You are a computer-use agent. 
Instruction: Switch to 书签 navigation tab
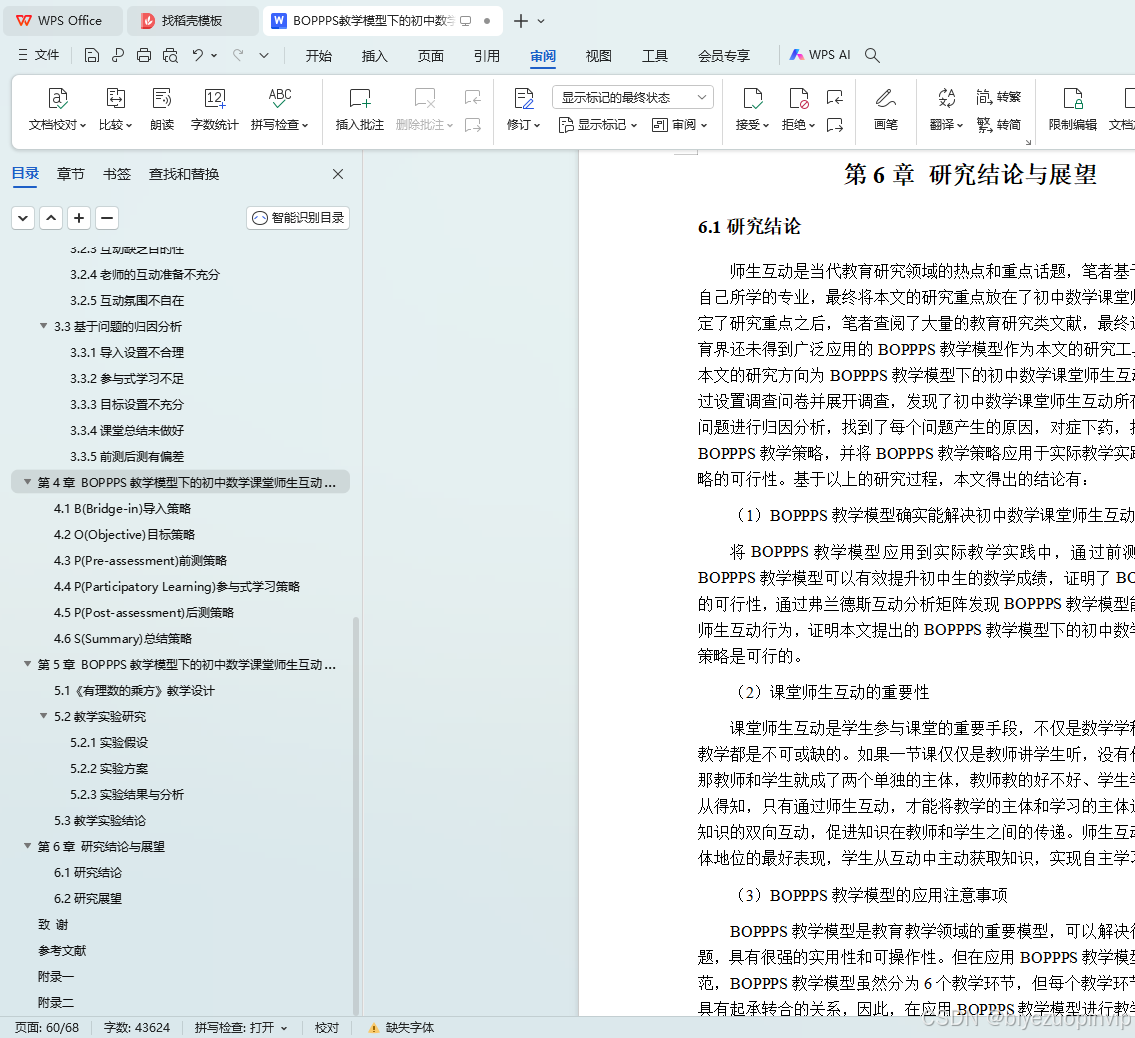click(x=117, y=174)
